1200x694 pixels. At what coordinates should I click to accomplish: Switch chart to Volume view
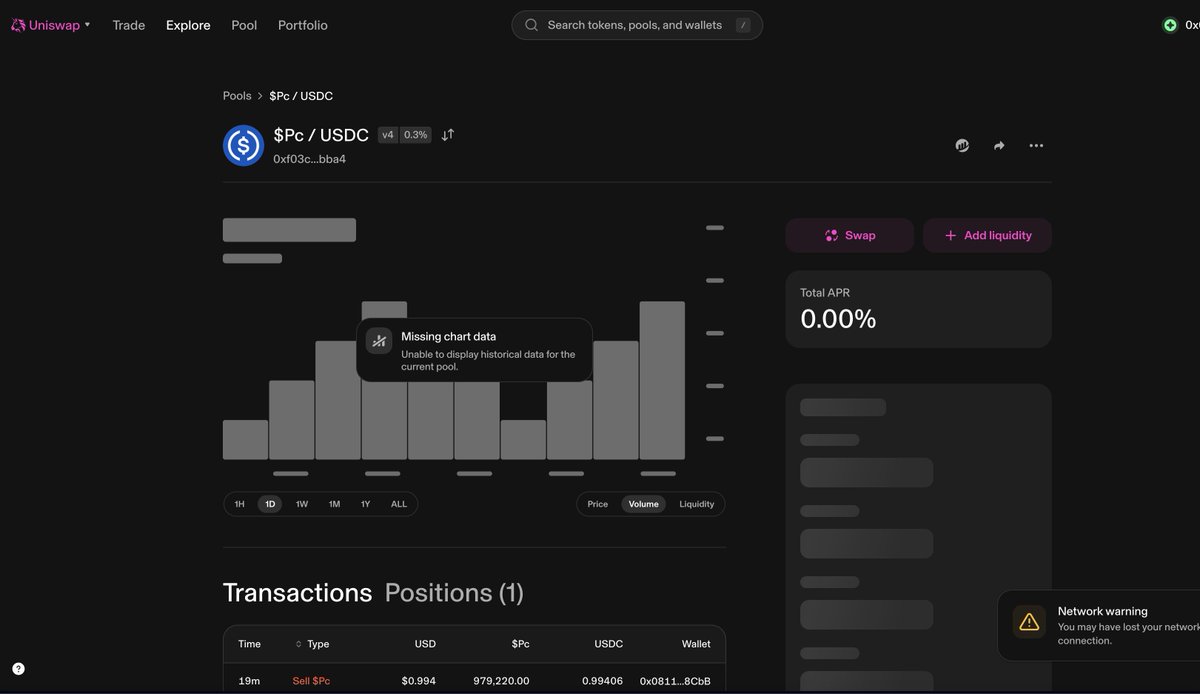pyautogui.click(x=644, y=504)
